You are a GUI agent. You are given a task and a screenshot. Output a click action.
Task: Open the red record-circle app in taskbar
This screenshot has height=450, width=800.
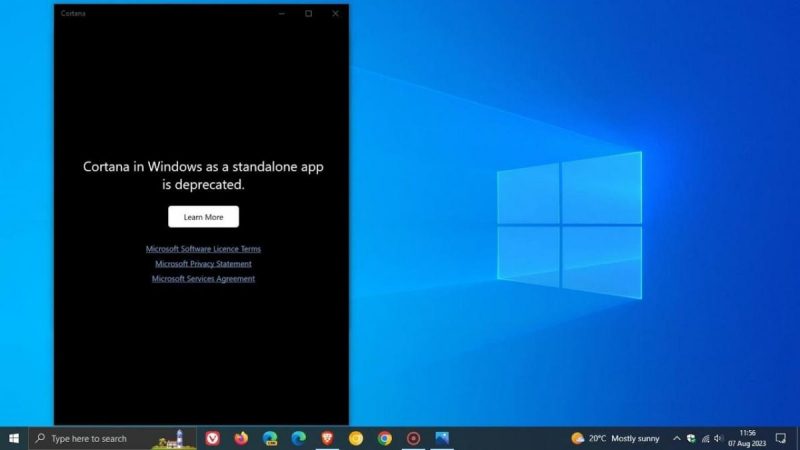(x=413, y=438)
